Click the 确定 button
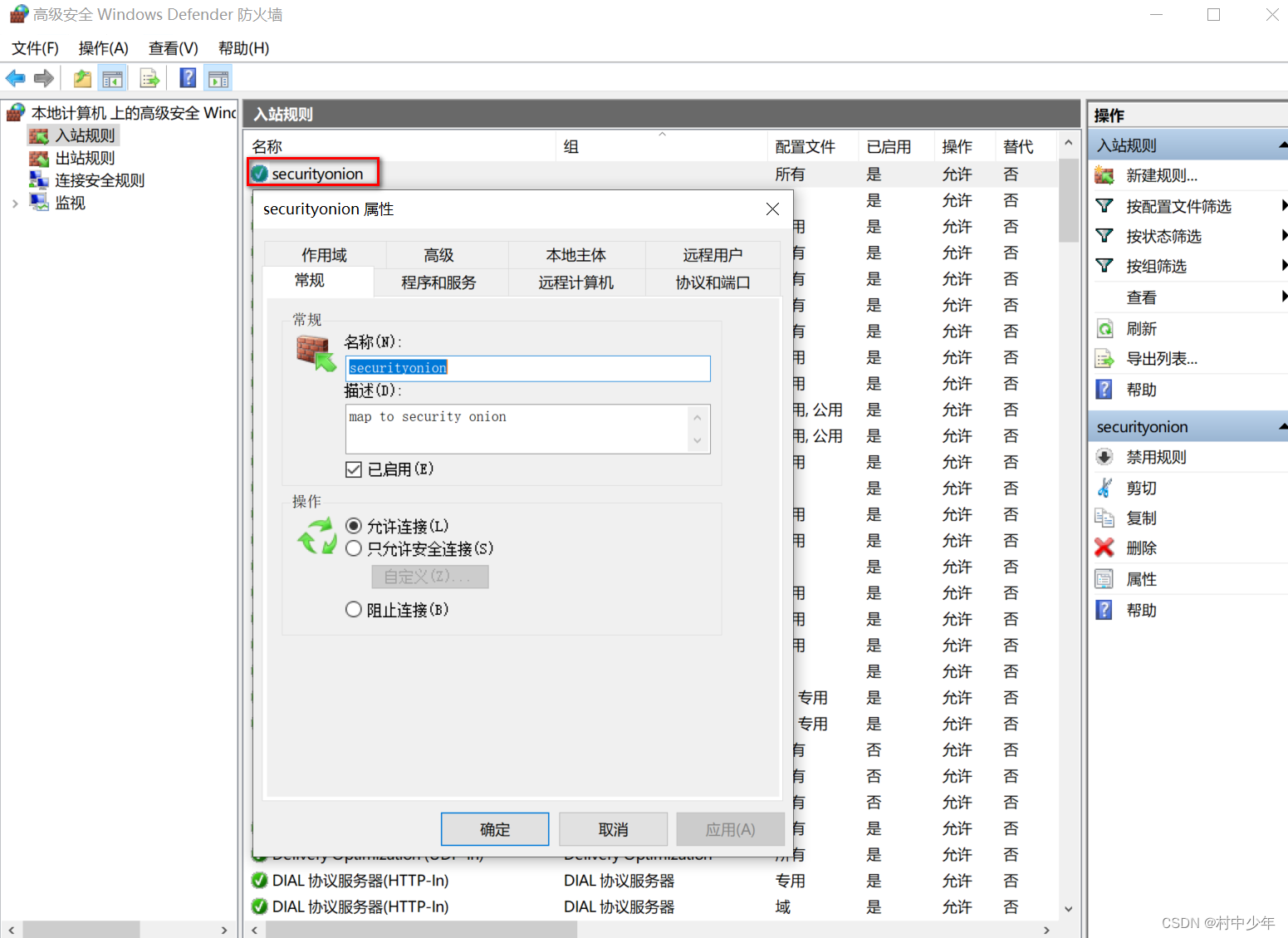The width and height of the screenshot is (1288, 938). point(495,829)
